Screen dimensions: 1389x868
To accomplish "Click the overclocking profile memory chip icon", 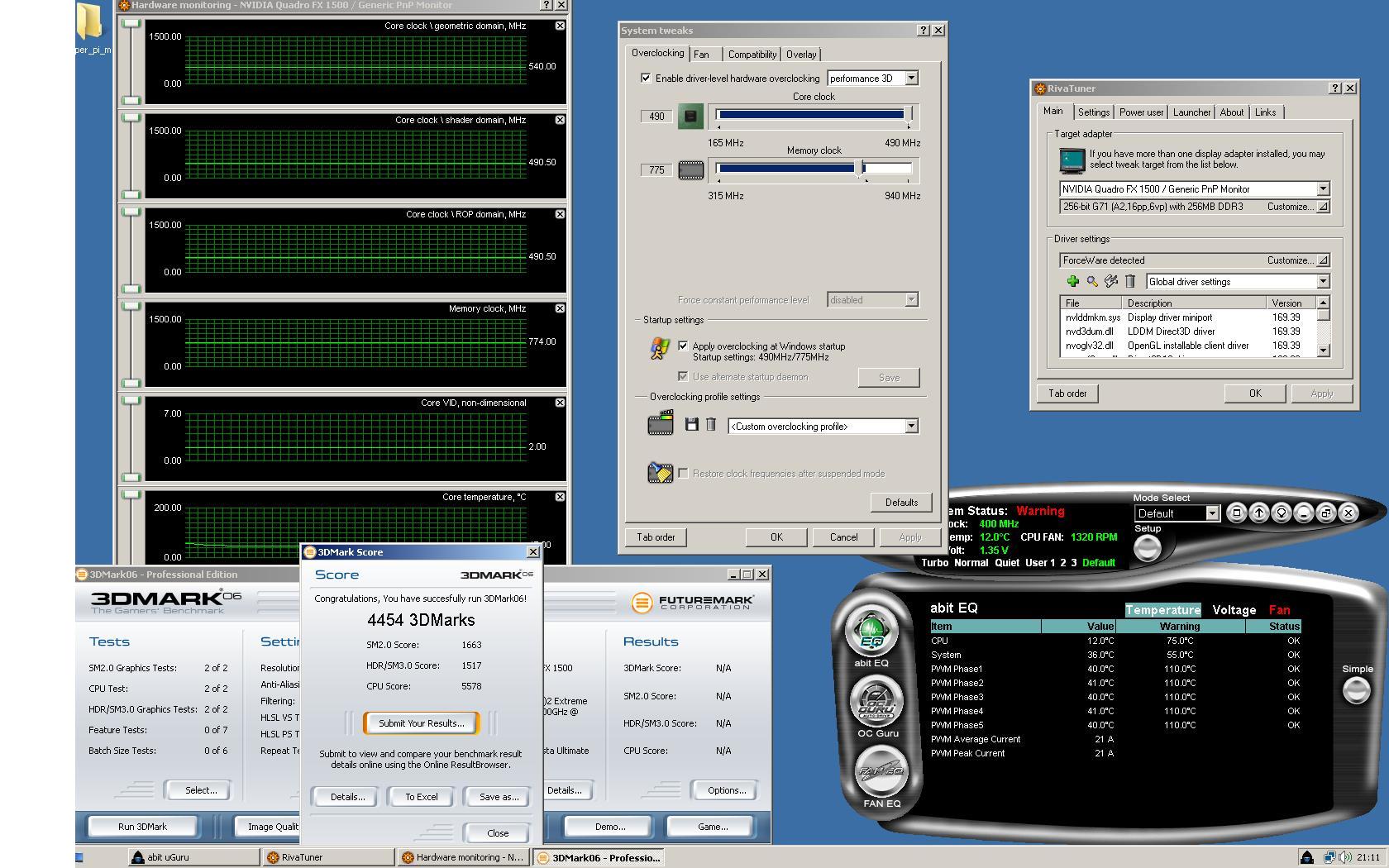I will pyautogui.click(x=660, y=424).
